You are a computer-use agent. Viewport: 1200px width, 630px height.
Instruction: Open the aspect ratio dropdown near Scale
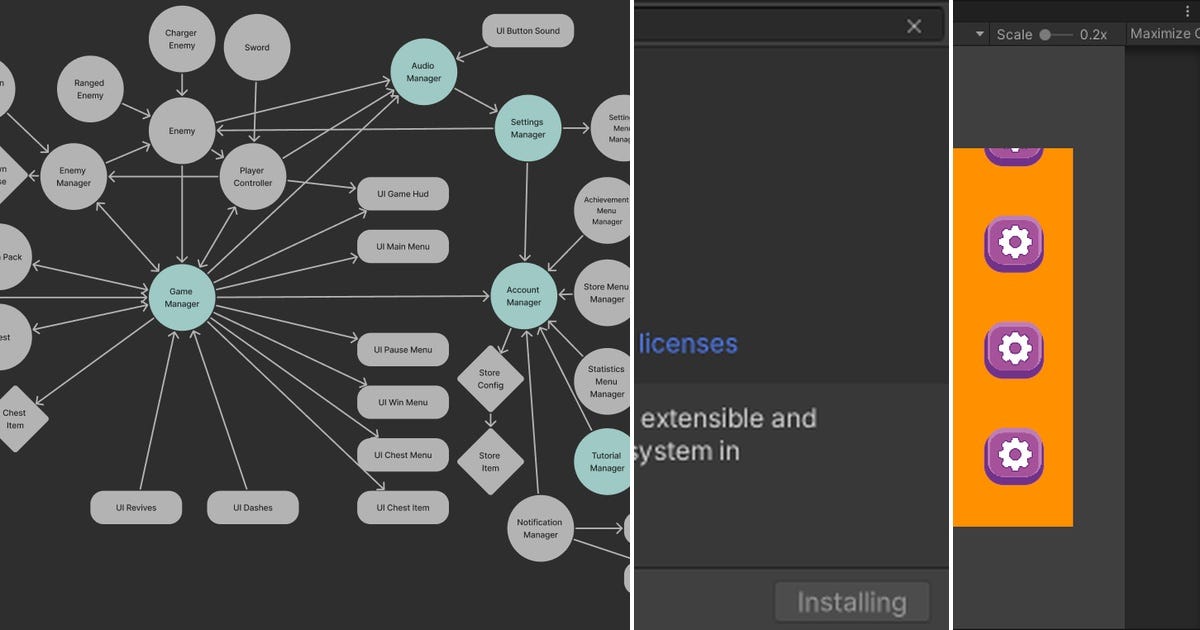[971, 33]
